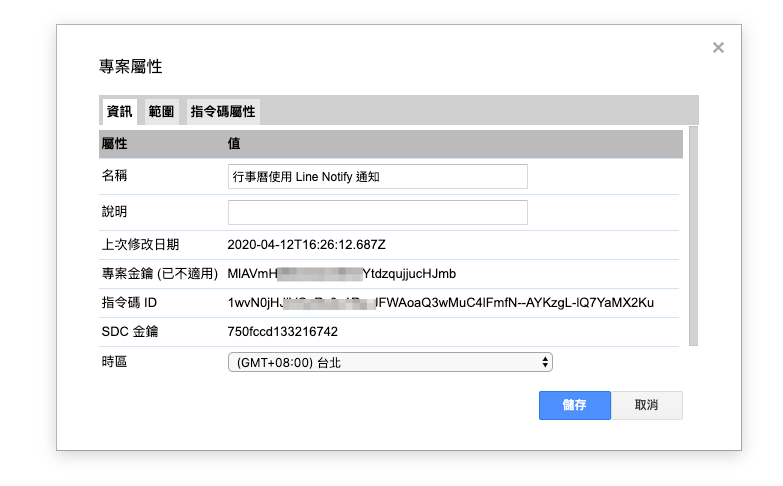Click the 名稱 text field
This screenshot has width=783, height=486.
click(x=377, y=176)
